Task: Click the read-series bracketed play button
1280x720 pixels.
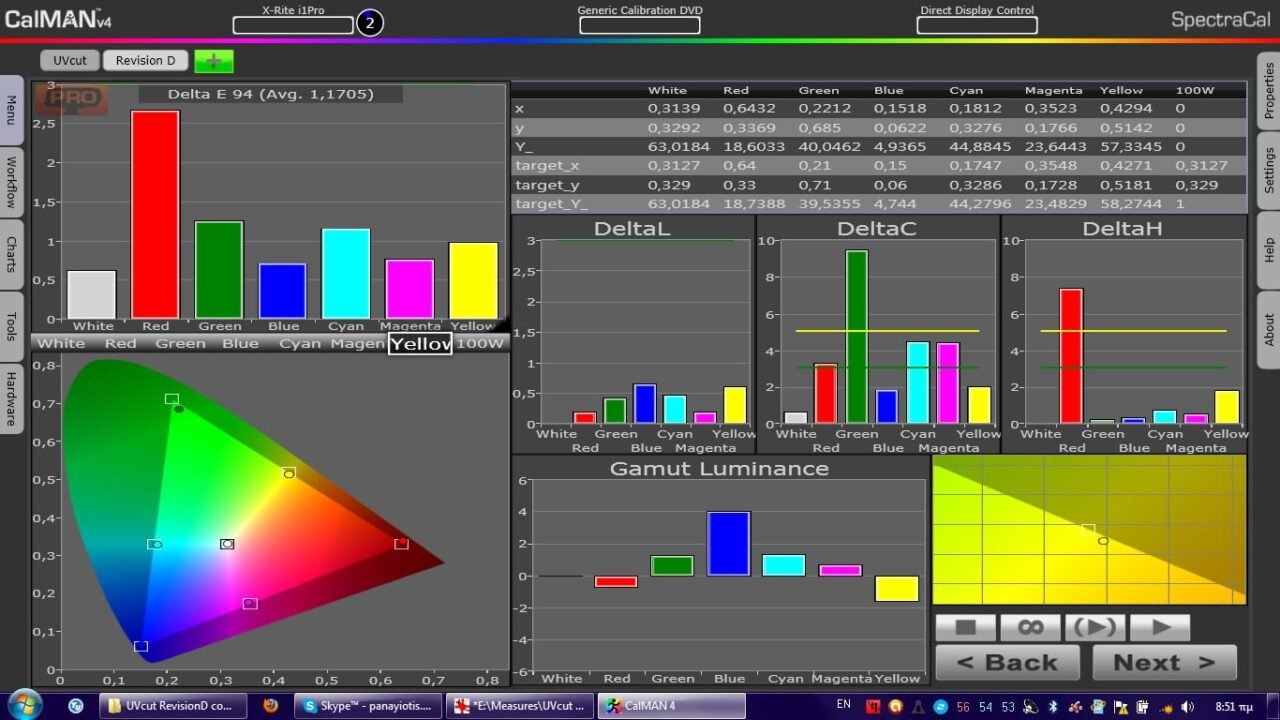Action: click(x=1094, y=628)
